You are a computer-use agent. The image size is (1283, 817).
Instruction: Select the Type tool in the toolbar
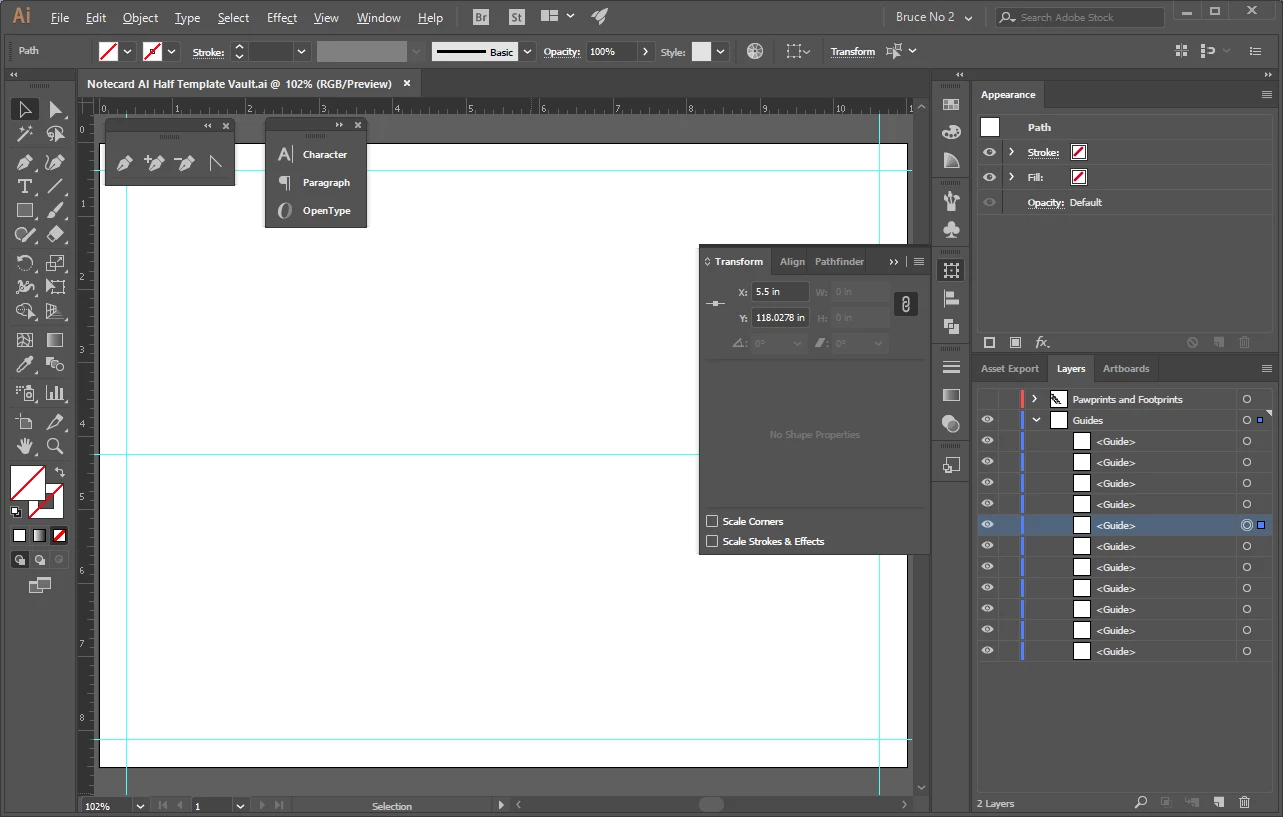(25, 186)
